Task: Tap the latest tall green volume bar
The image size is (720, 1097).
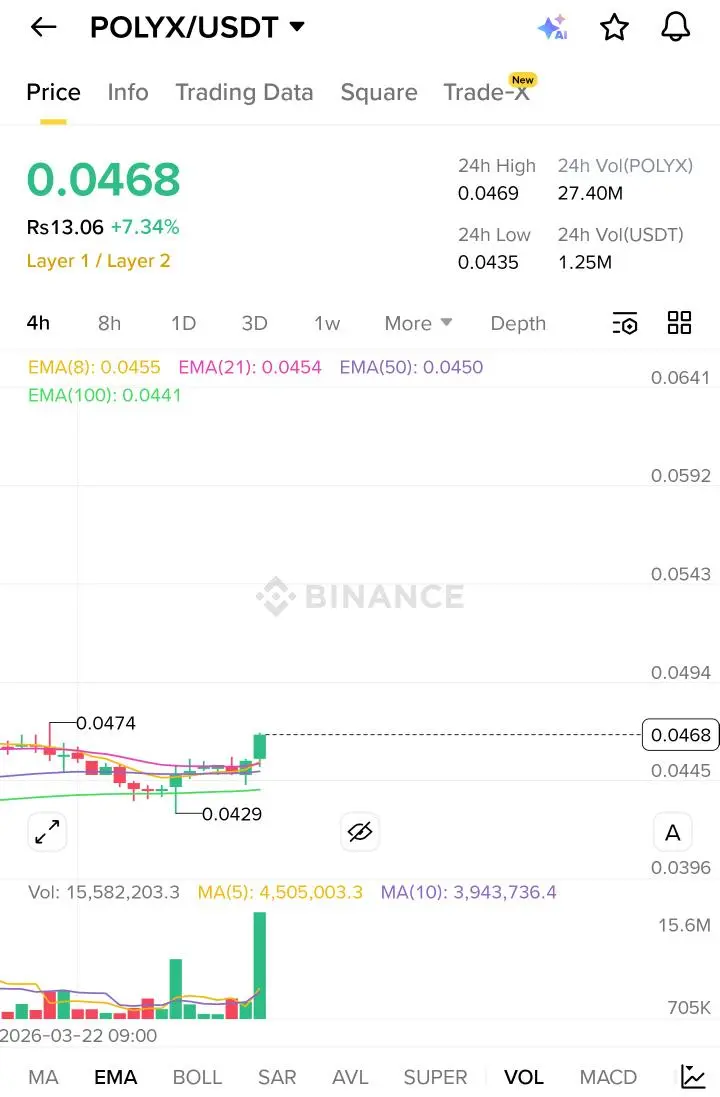Action: click(260, 965)
